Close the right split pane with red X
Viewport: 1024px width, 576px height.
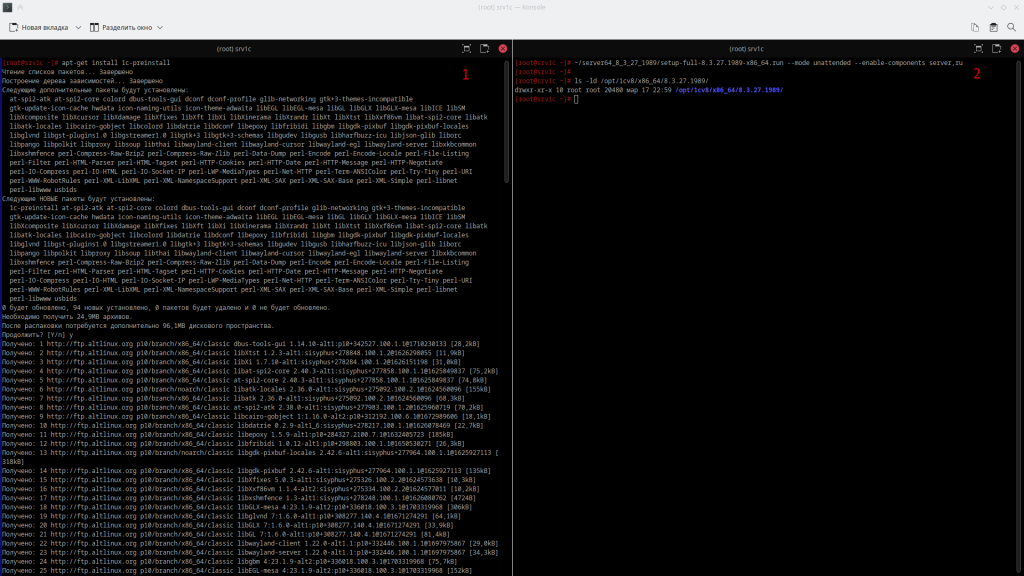[x=1015, y=48]
